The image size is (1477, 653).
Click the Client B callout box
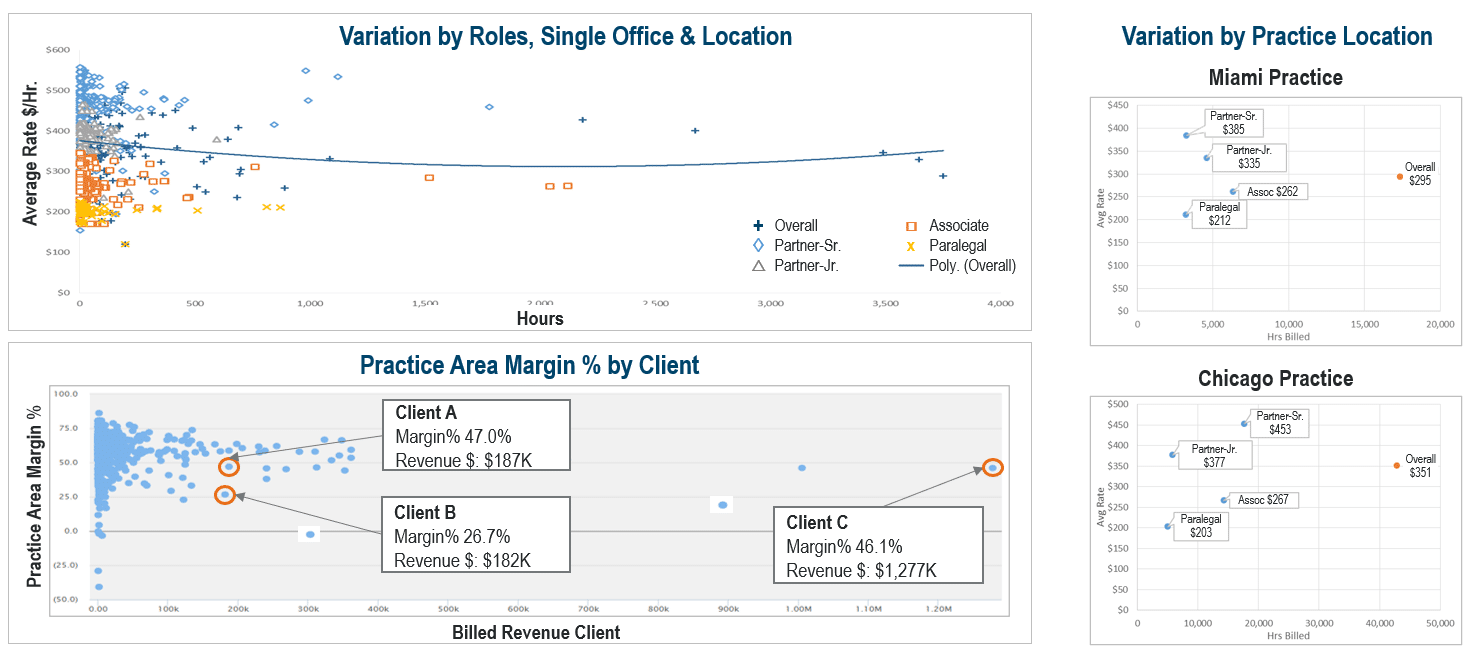(x=477, y=534)
